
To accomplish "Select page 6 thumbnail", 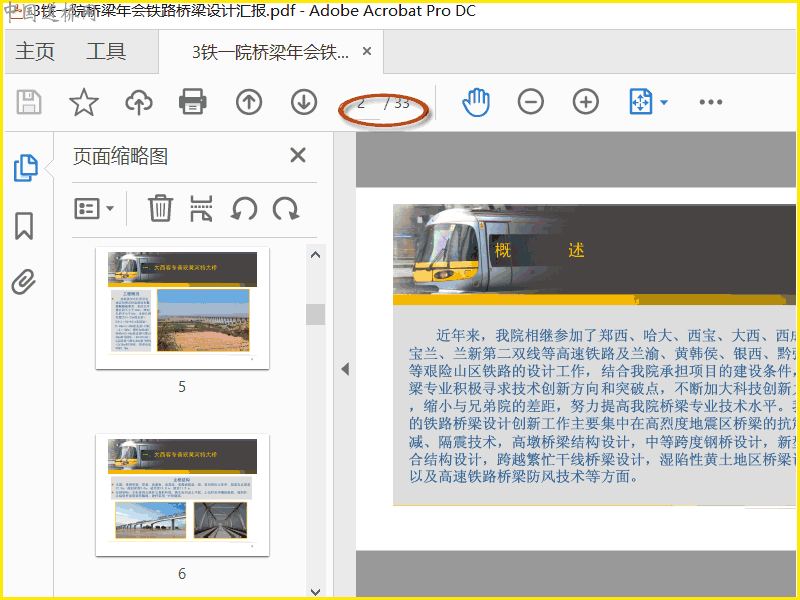I will (x=182, y=495).
